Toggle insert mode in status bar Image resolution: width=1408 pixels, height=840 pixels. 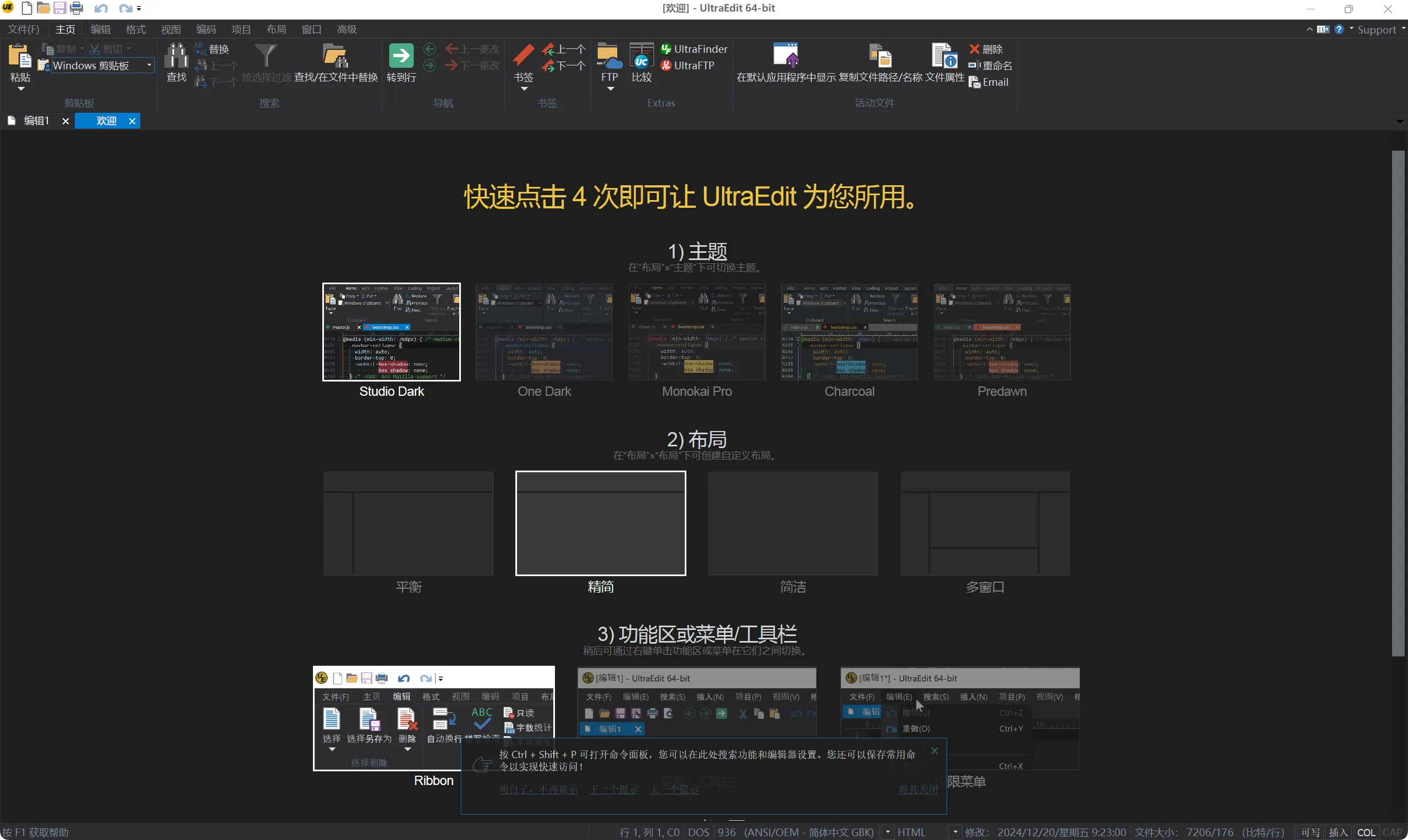[1338, 832]
